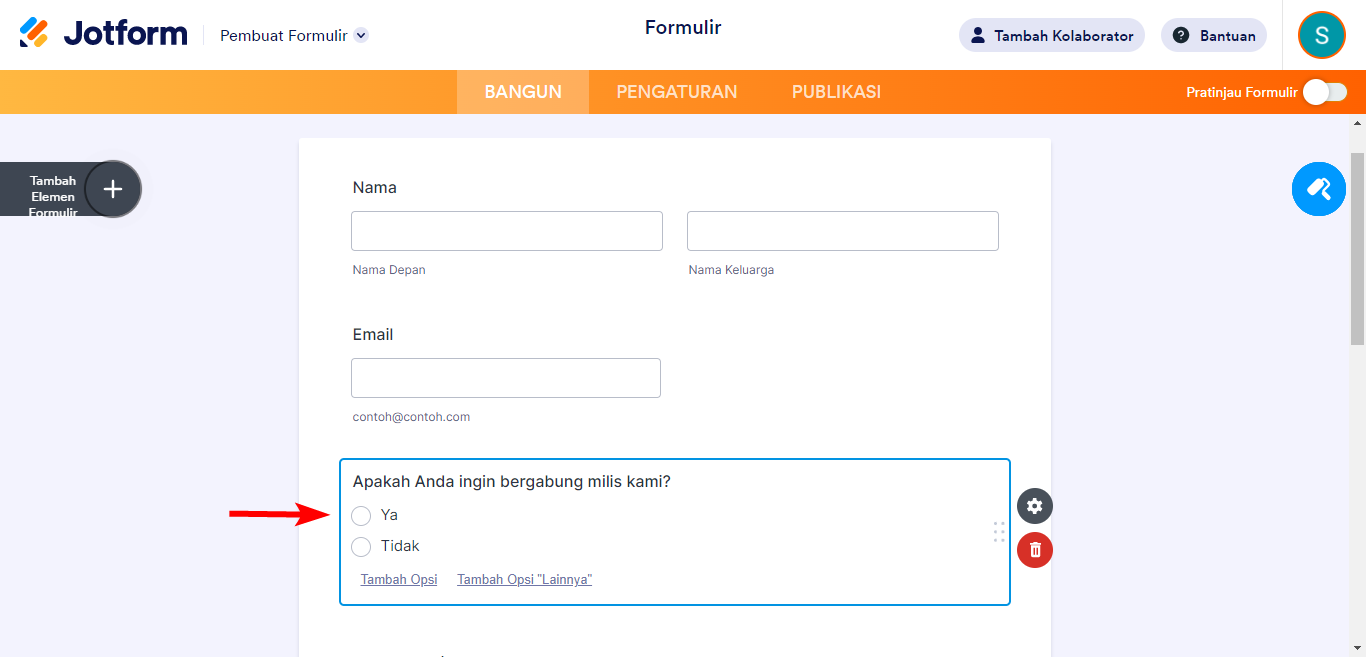
Task: Click the Tambah Kolaborator button
Action: 1051,36
